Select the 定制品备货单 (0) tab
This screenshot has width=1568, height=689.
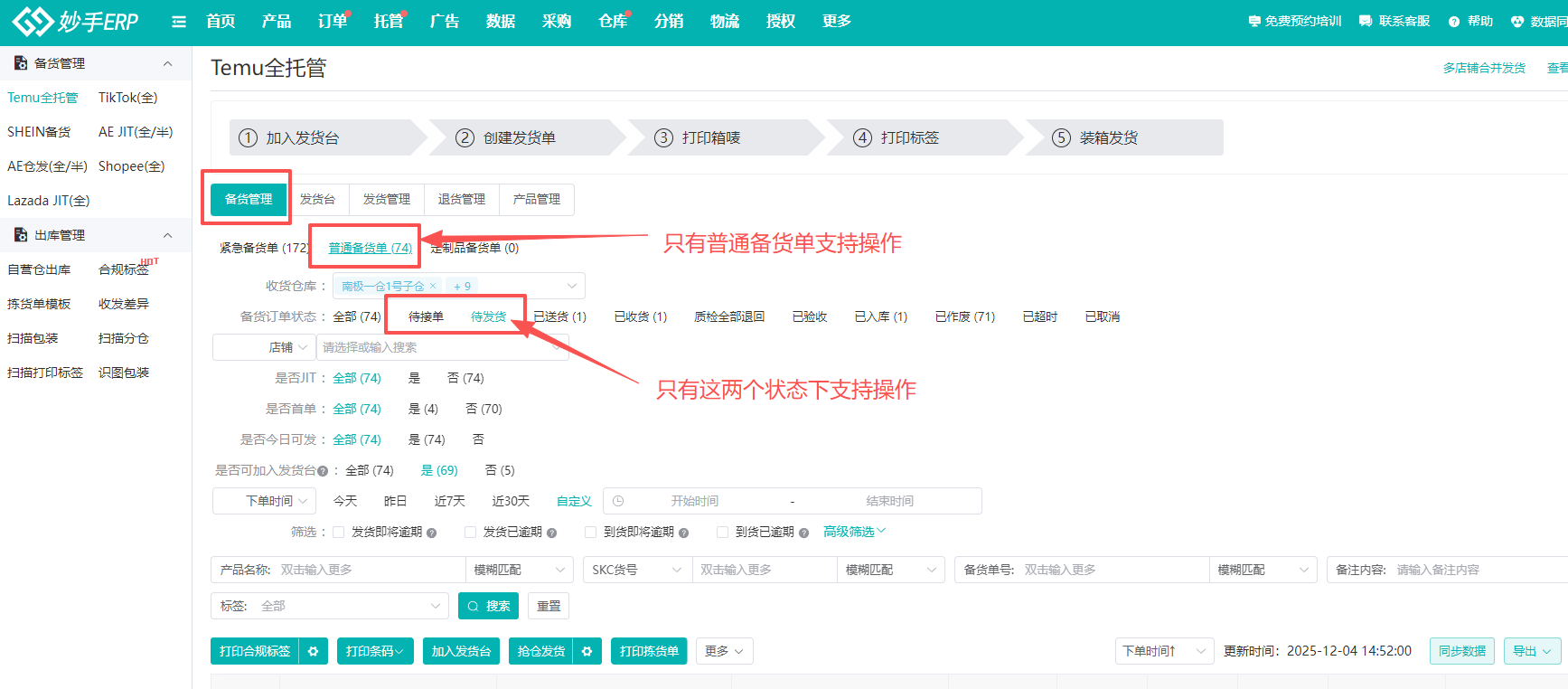tap(474, 248)
